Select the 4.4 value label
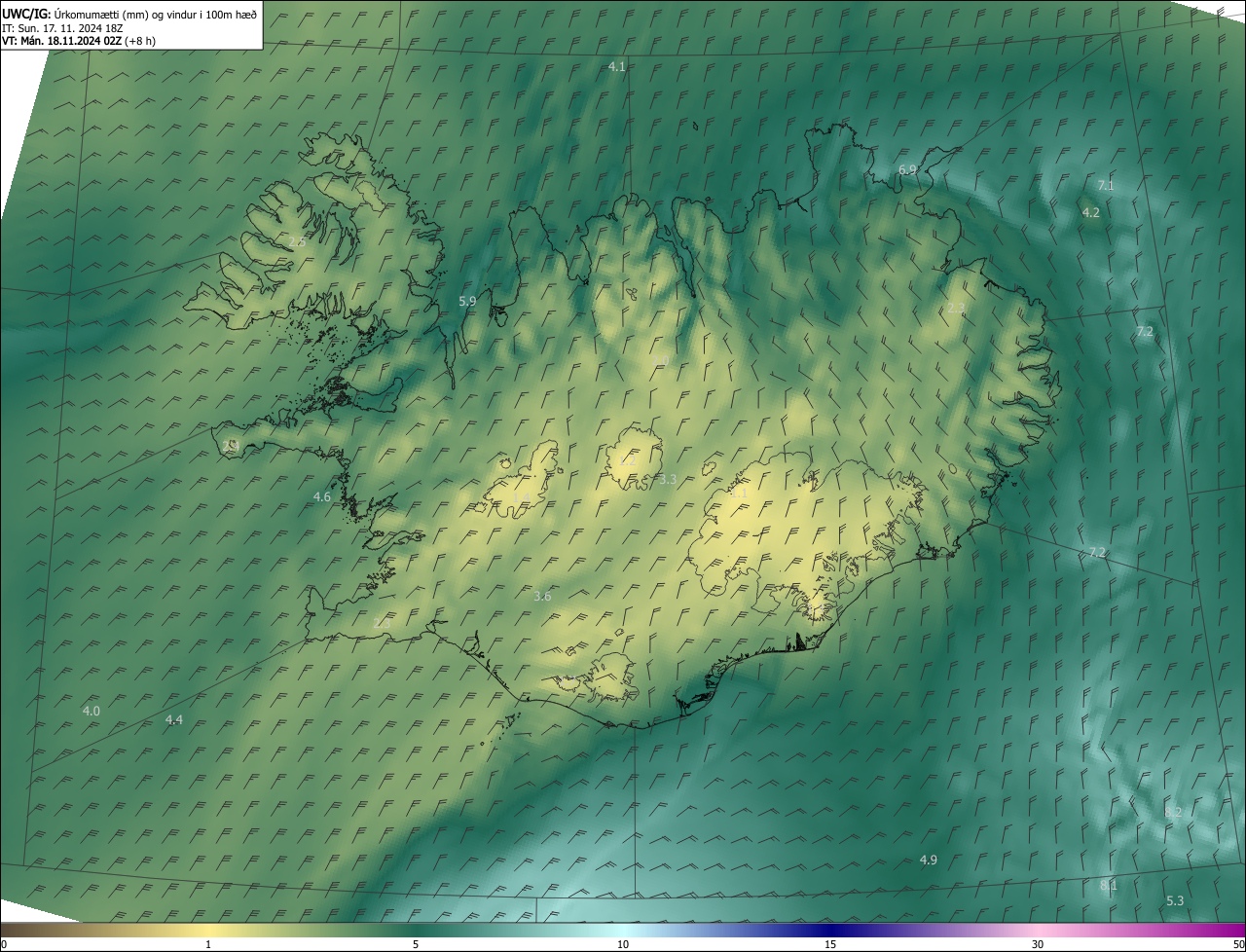 (x=174, y=719)
